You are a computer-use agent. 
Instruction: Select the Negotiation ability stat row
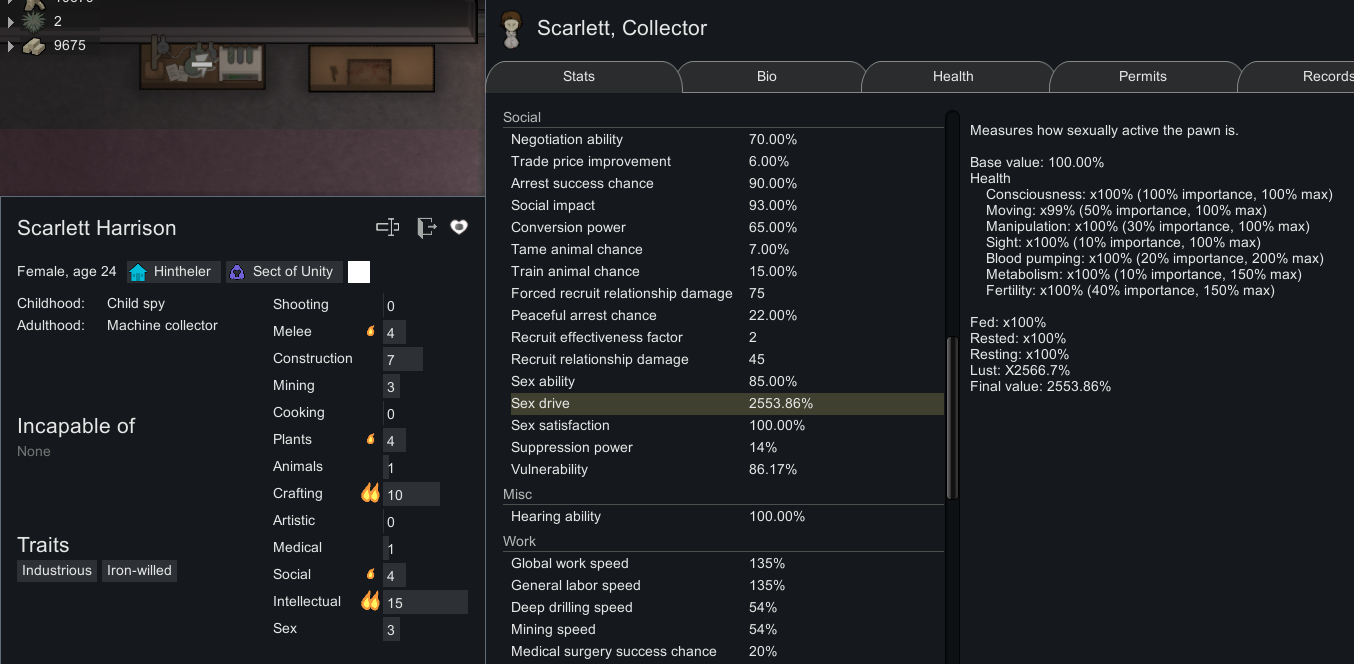(727, 139)
